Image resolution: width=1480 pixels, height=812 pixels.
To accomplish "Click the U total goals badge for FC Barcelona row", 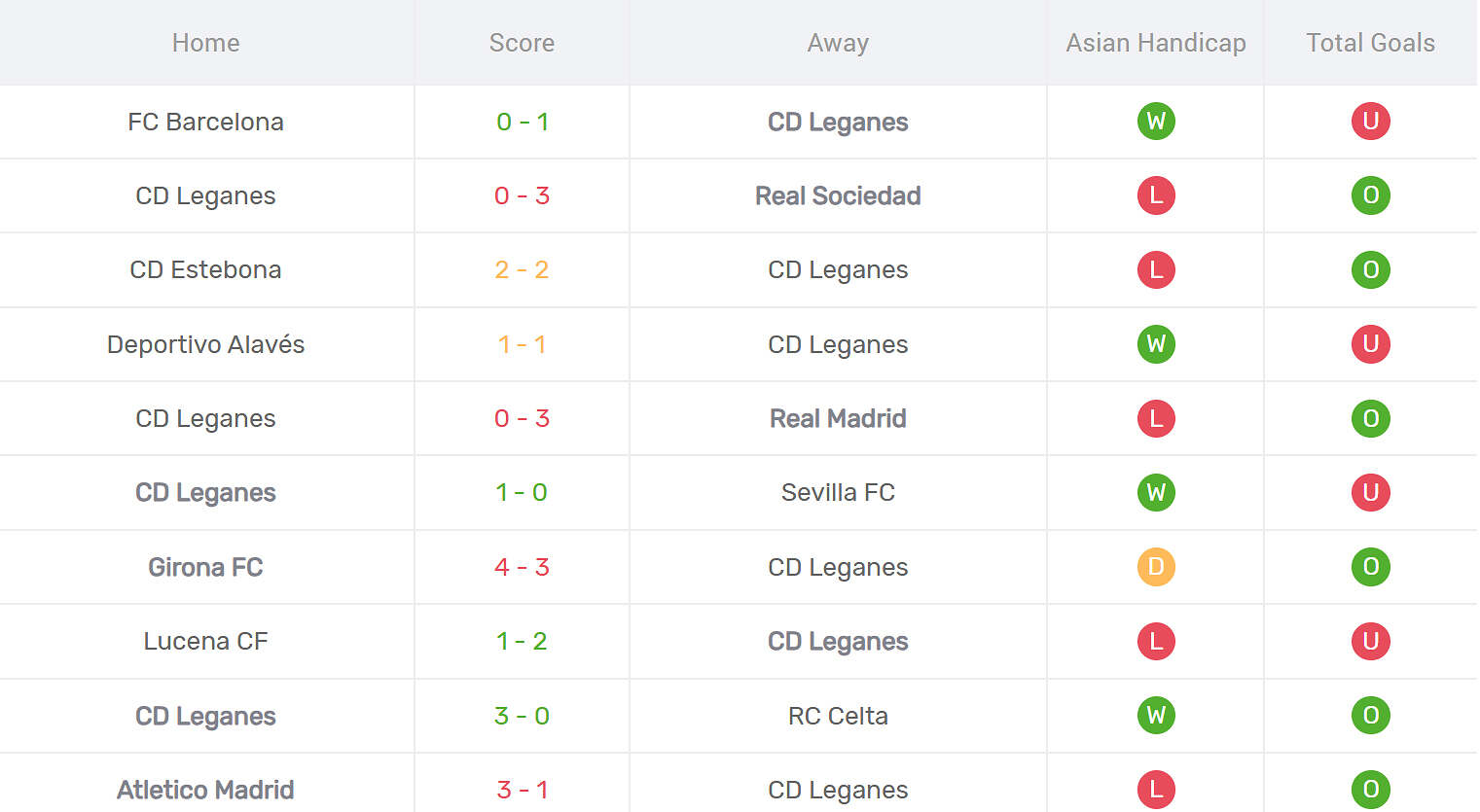I will pyautogui.click(x=1370, y=122).
